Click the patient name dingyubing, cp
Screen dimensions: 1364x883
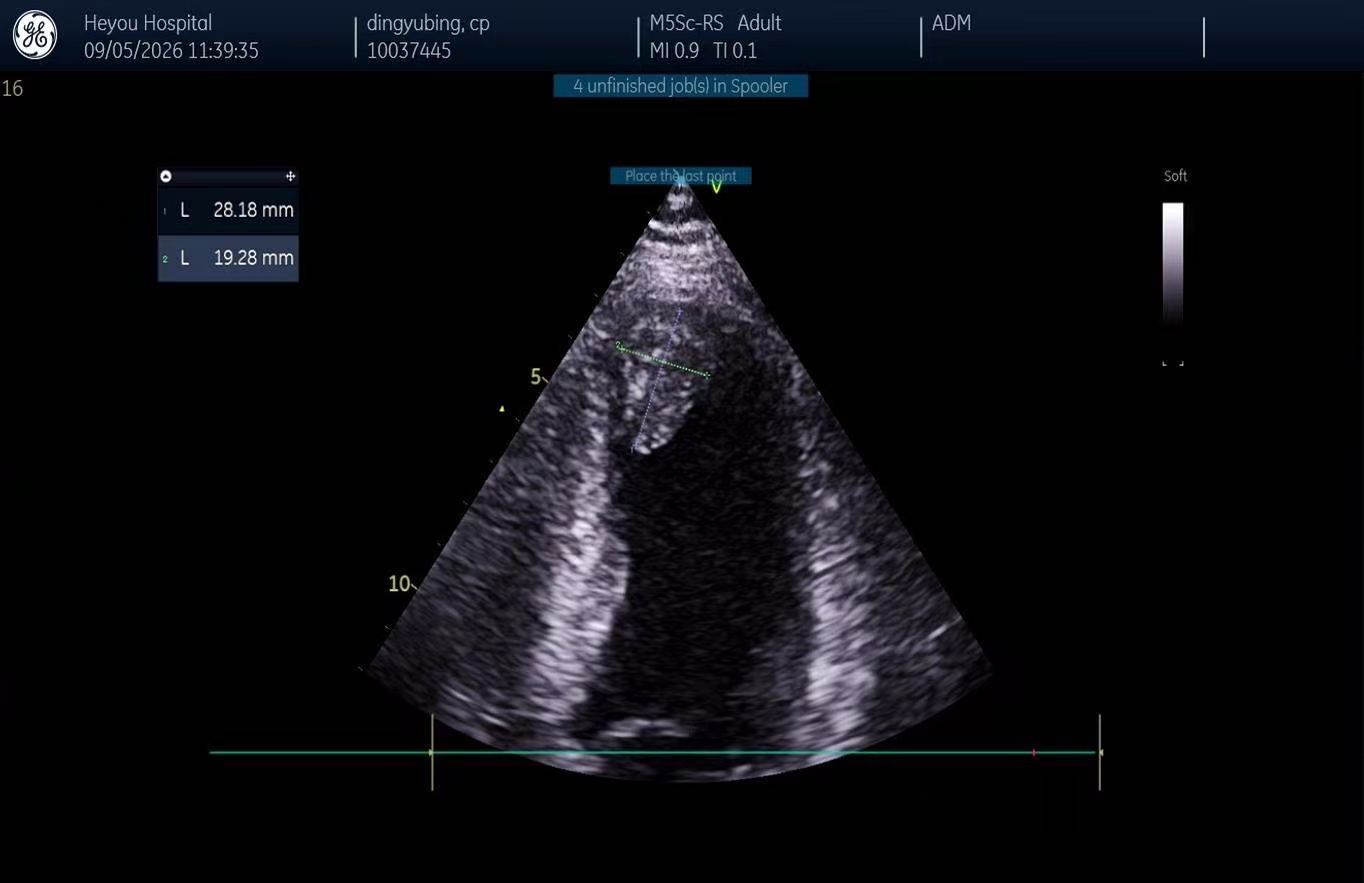428,23
